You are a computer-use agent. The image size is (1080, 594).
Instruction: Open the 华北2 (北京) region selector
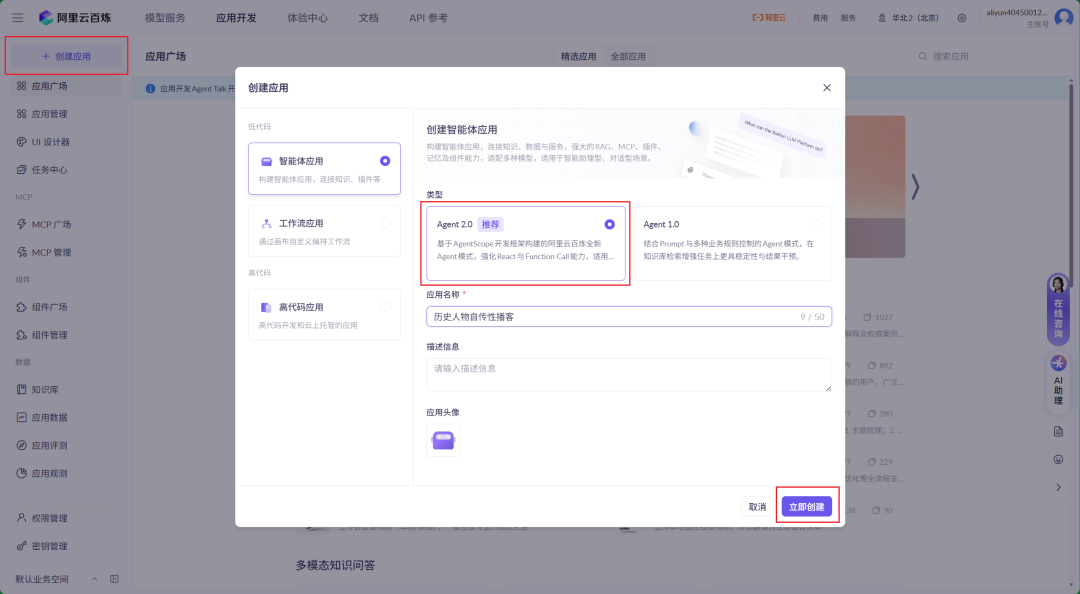coord(916,17)
